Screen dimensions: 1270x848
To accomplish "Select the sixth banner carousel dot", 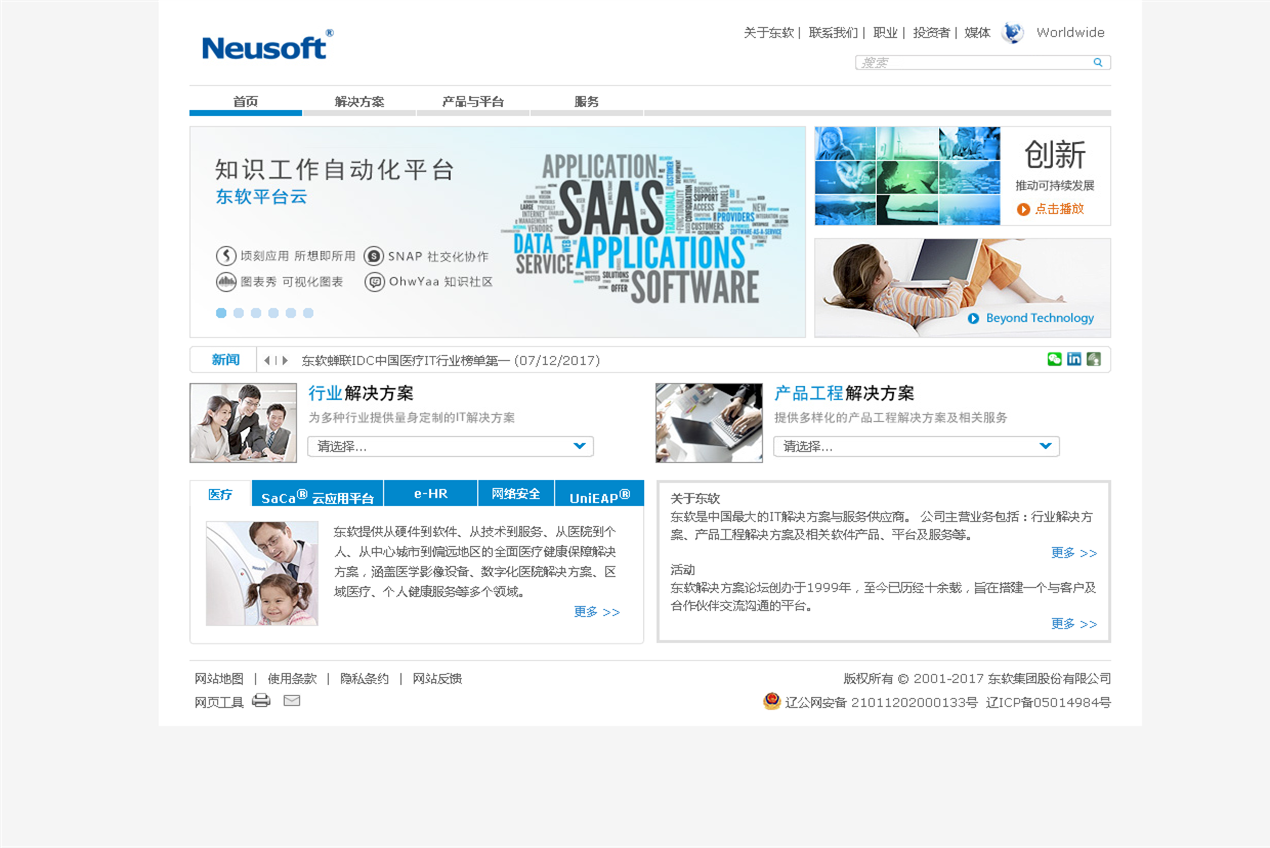I will point(308,313).
